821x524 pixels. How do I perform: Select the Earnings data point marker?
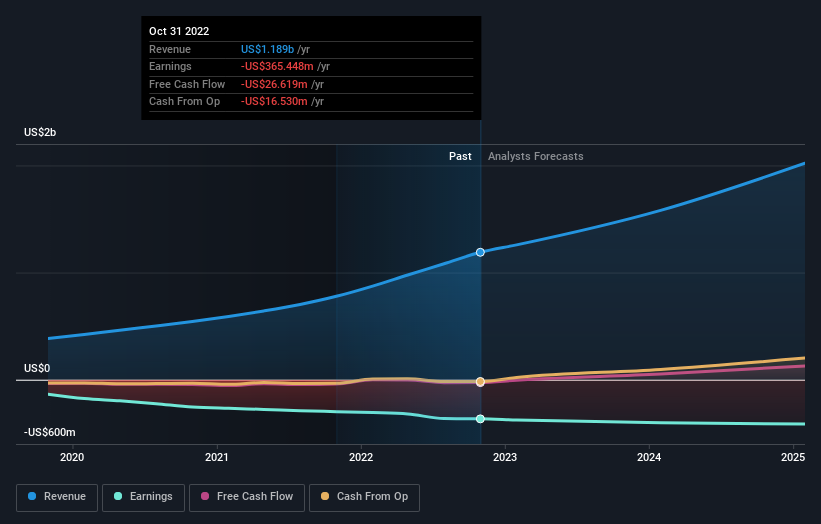(480, 419)
